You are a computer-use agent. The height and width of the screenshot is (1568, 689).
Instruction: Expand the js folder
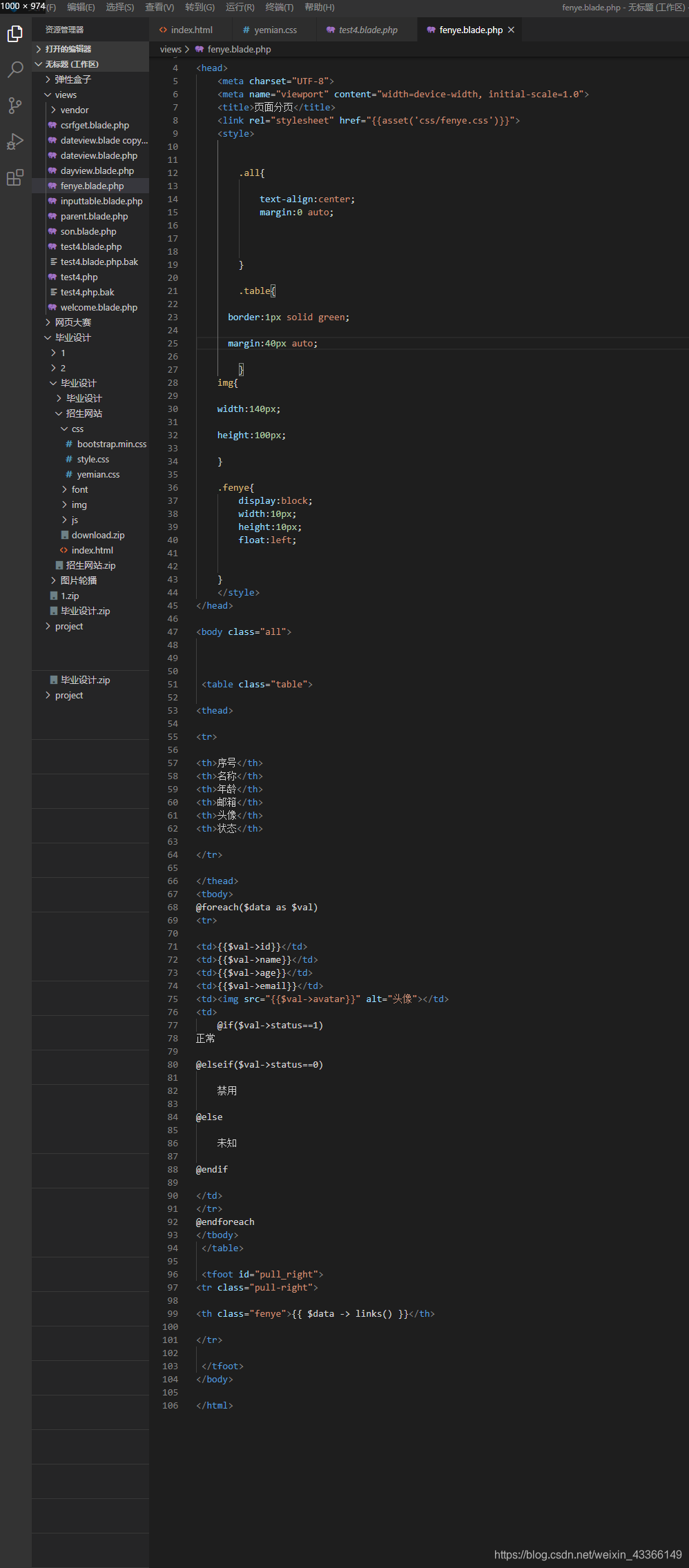coord(64,520)
